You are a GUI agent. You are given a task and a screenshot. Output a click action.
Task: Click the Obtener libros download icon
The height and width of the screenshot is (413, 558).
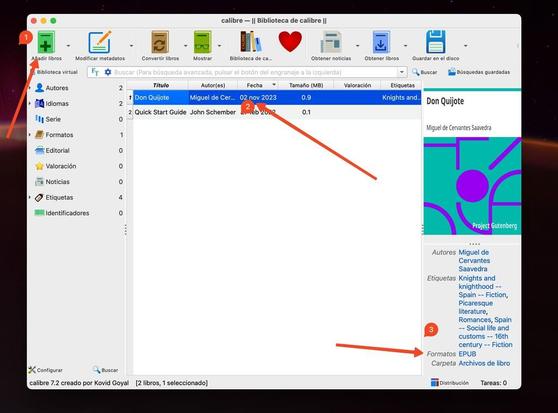[x=381, y=42]
